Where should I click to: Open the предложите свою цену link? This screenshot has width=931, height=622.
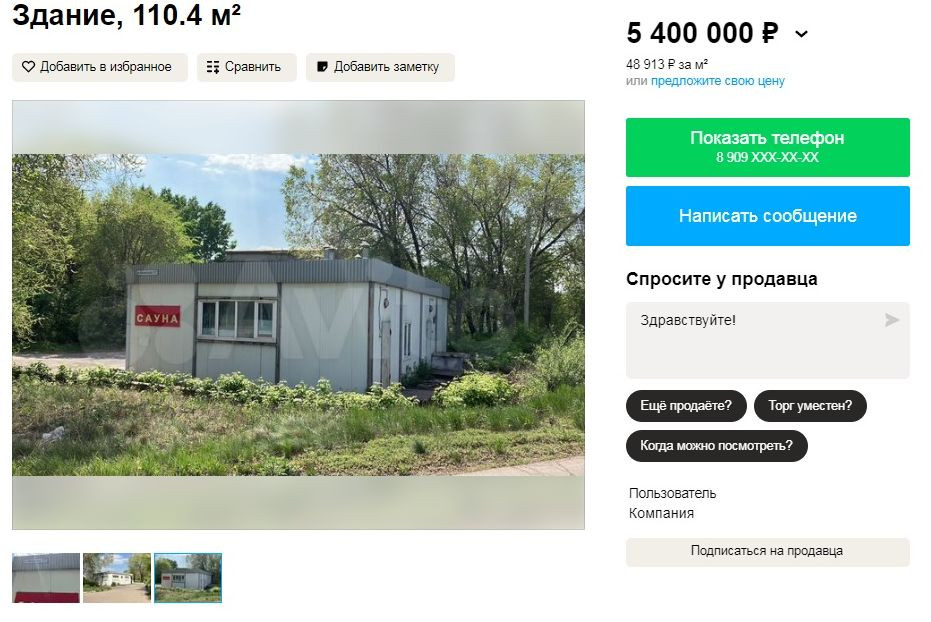(717, 81)
